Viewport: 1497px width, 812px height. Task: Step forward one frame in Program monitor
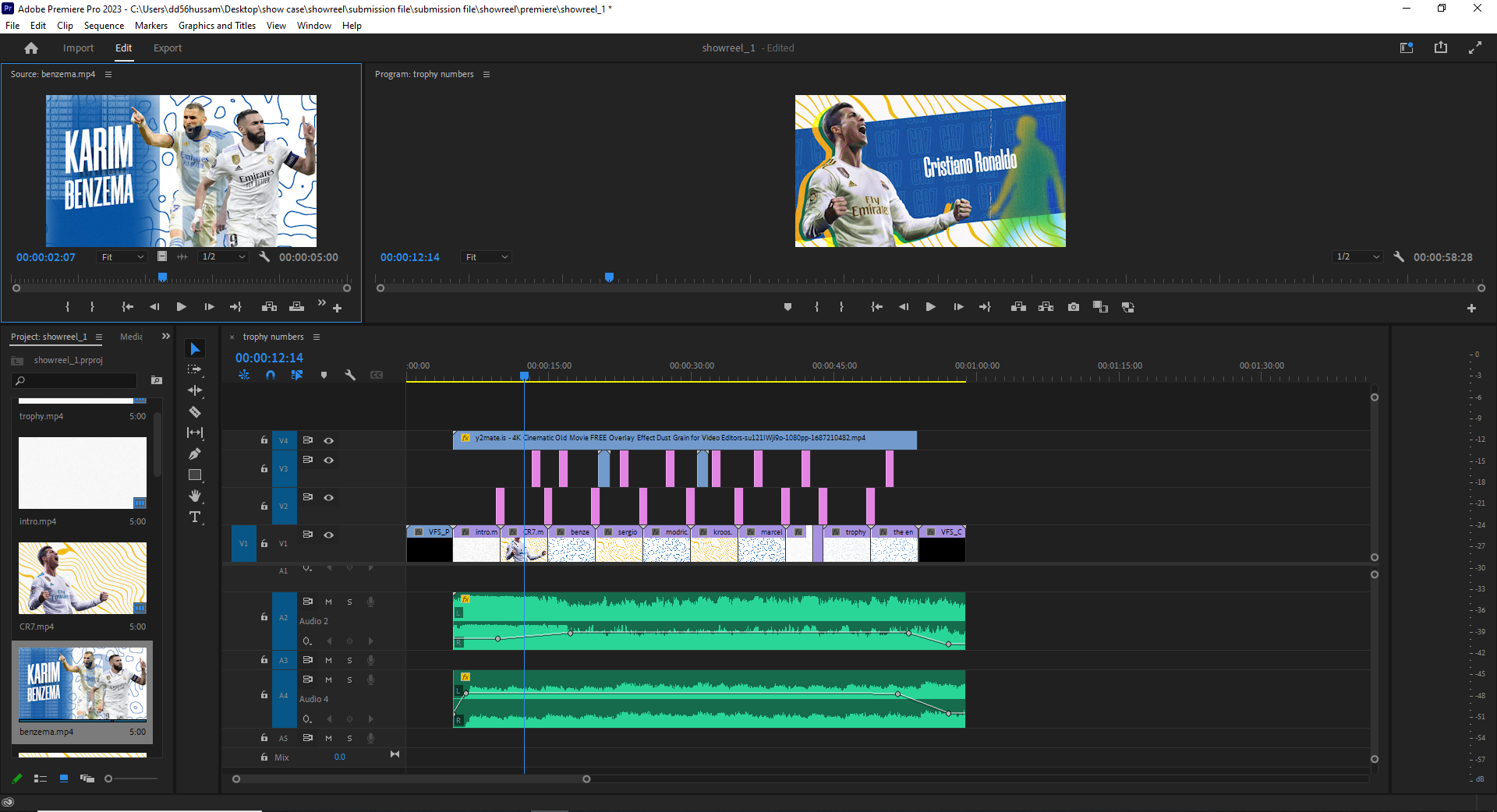click(958, 307)
